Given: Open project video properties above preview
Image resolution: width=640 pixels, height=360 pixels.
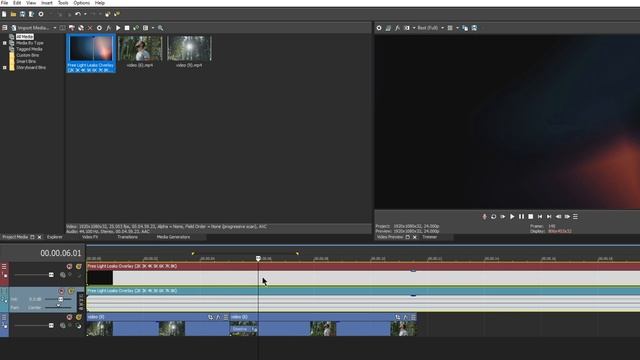Looking at the screenshot, I should click(x=379, y=28).
